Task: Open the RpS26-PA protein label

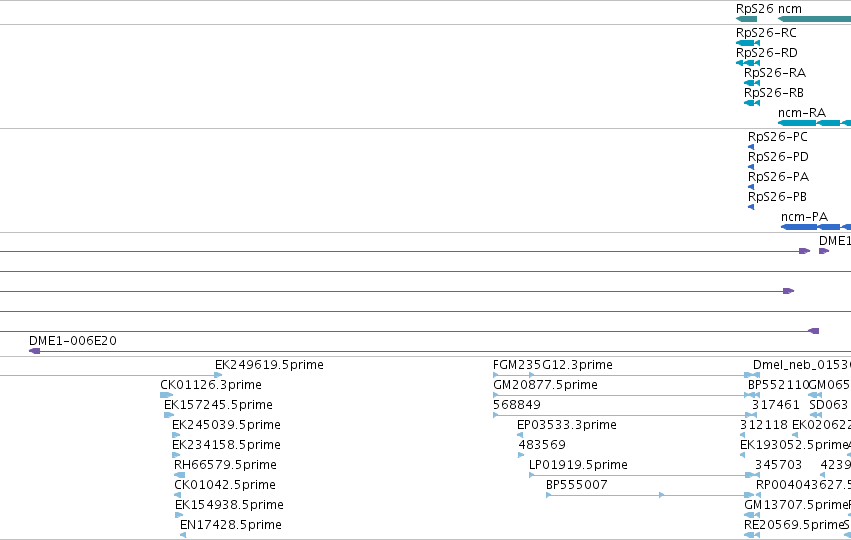Action: (x=778, y=177)
